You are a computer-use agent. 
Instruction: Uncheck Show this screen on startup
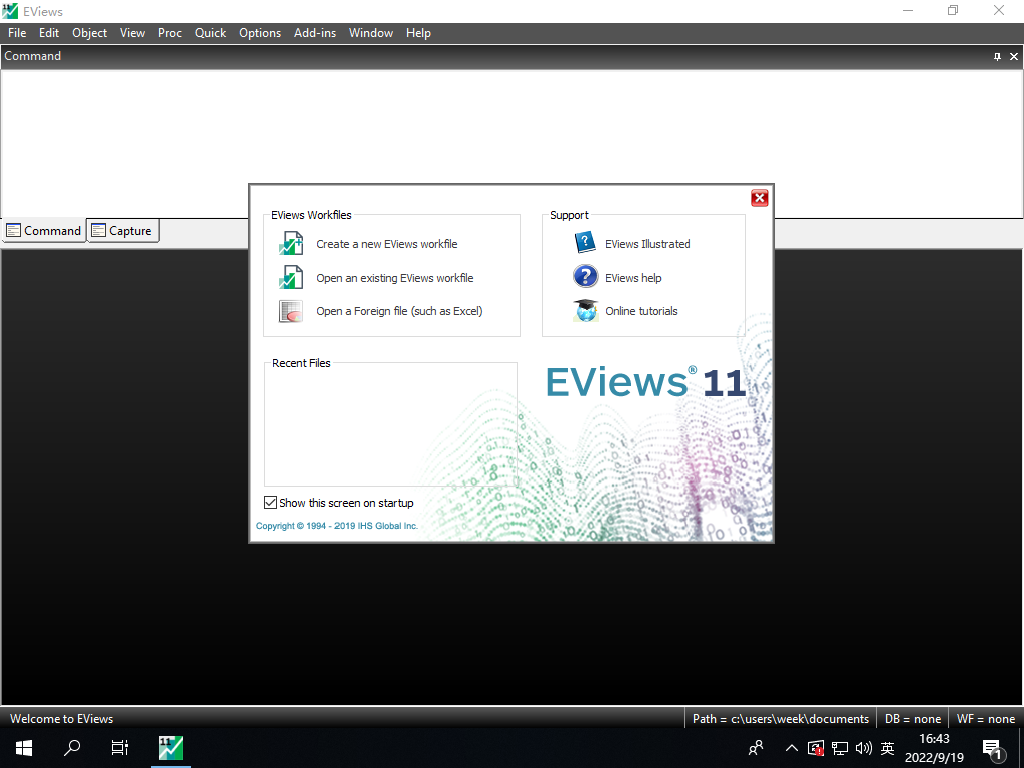[x=270, y=502]
